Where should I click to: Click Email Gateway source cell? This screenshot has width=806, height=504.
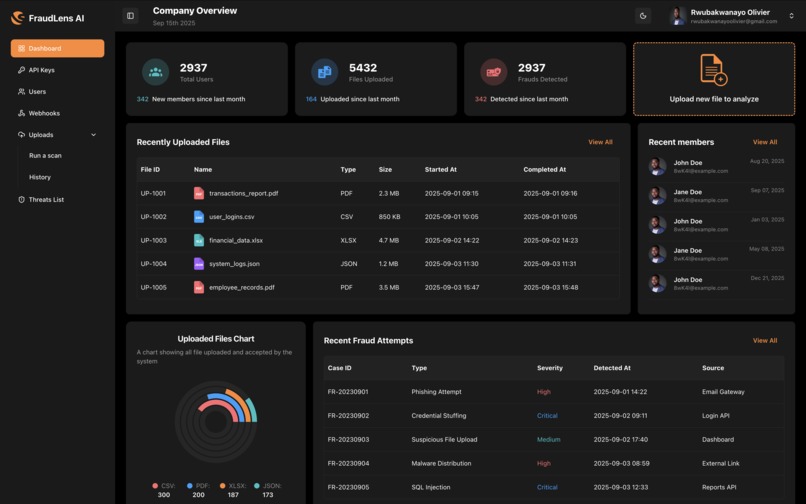pyautogui.click(x=723, y=392)
